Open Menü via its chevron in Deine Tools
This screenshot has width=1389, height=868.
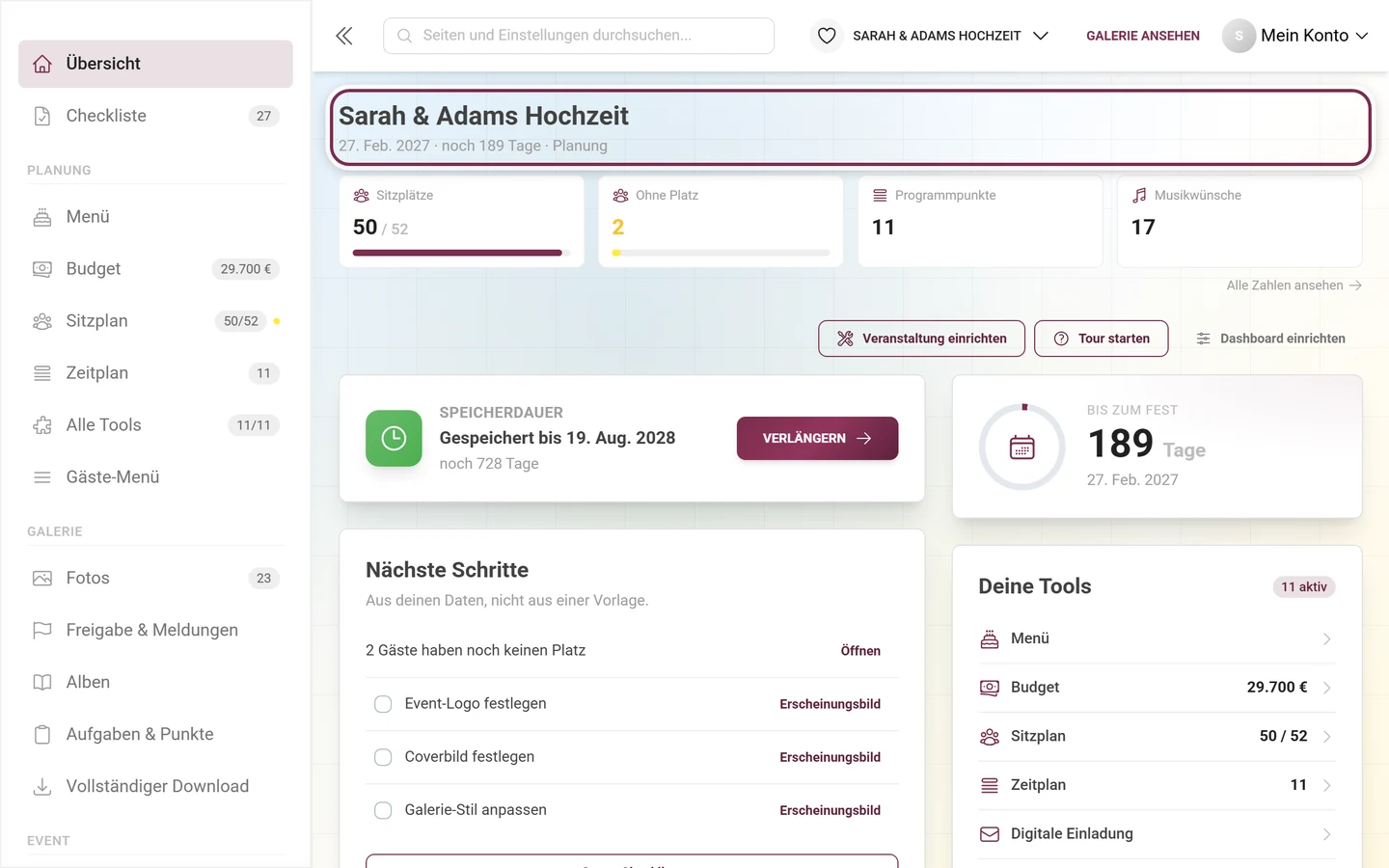point(1326,639)
